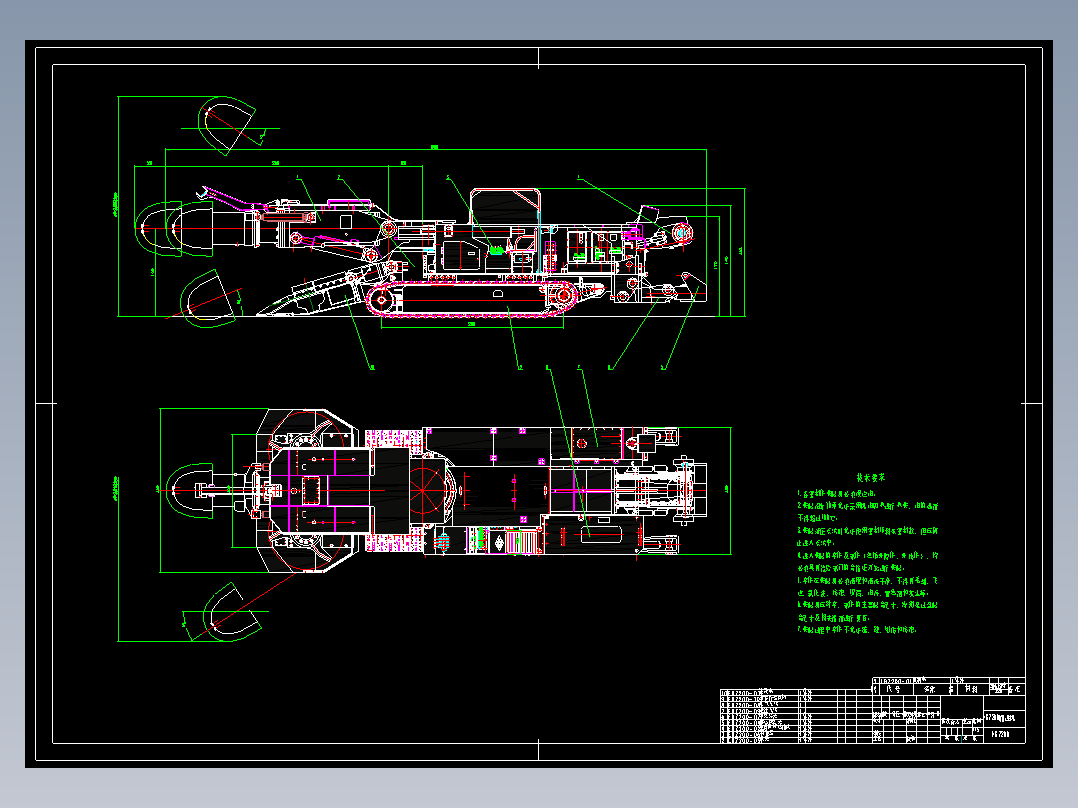Select the crawler track in the side elevation view
1078x808 pixels.
[472, 298]
